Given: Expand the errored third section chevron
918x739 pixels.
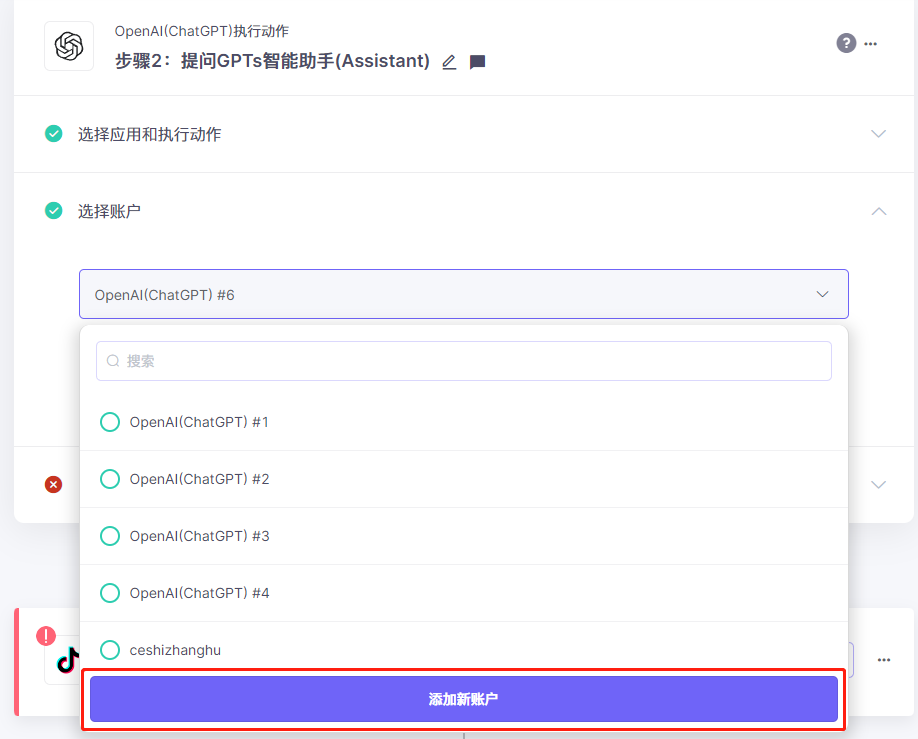Looking at the screenshot, I should 878,484.
